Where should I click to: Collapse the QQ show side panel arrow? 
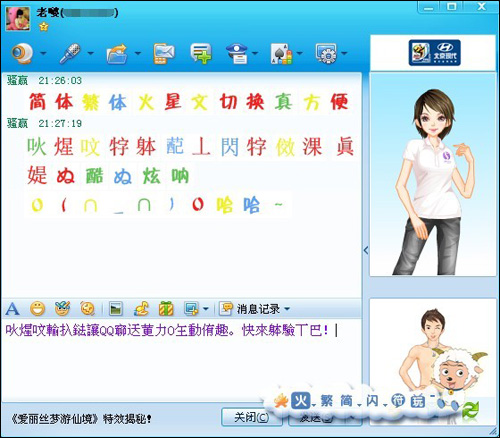point(366,250)
